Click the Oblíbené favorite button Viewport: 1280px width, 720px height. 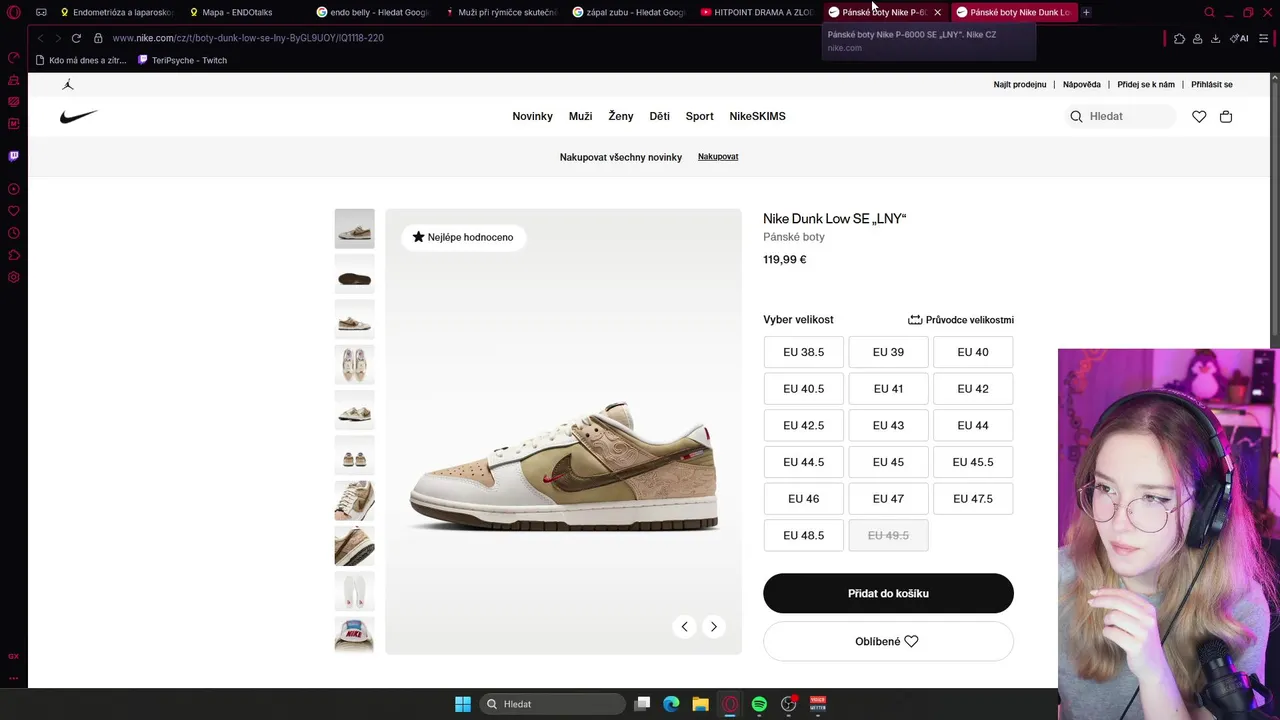[888, 642]
